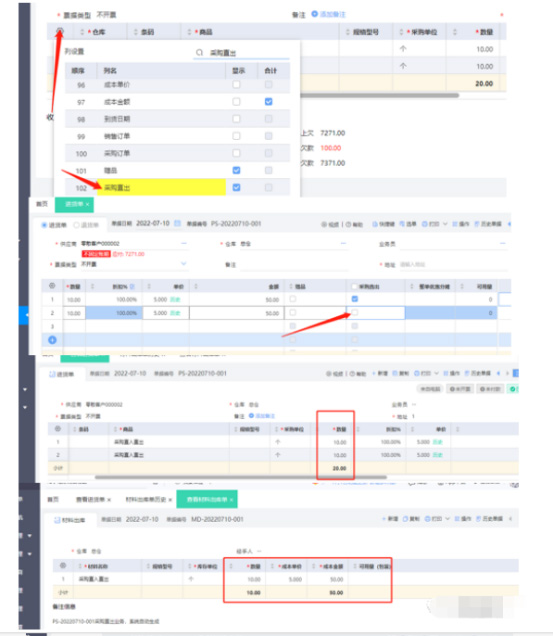Click 复制 copy icon in 材料出库 toolbar
554x636 pixels.
point(405,519)
